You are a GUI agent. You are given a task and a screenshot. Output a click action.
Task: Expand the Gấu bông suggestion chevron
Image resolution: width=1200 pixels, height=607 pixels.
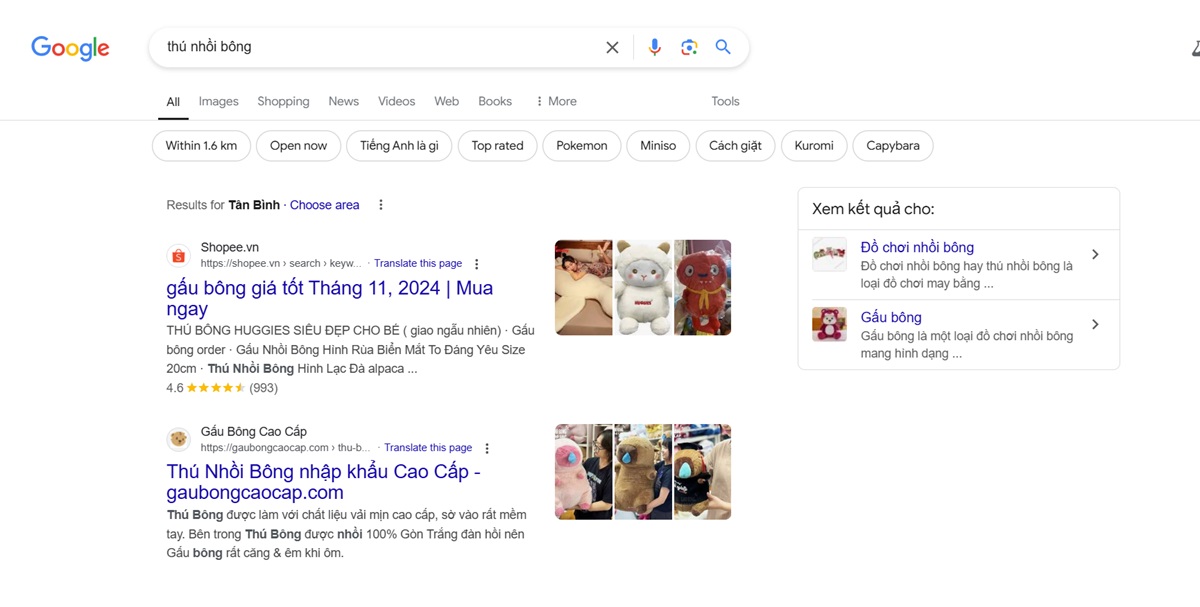point(1095,325)
